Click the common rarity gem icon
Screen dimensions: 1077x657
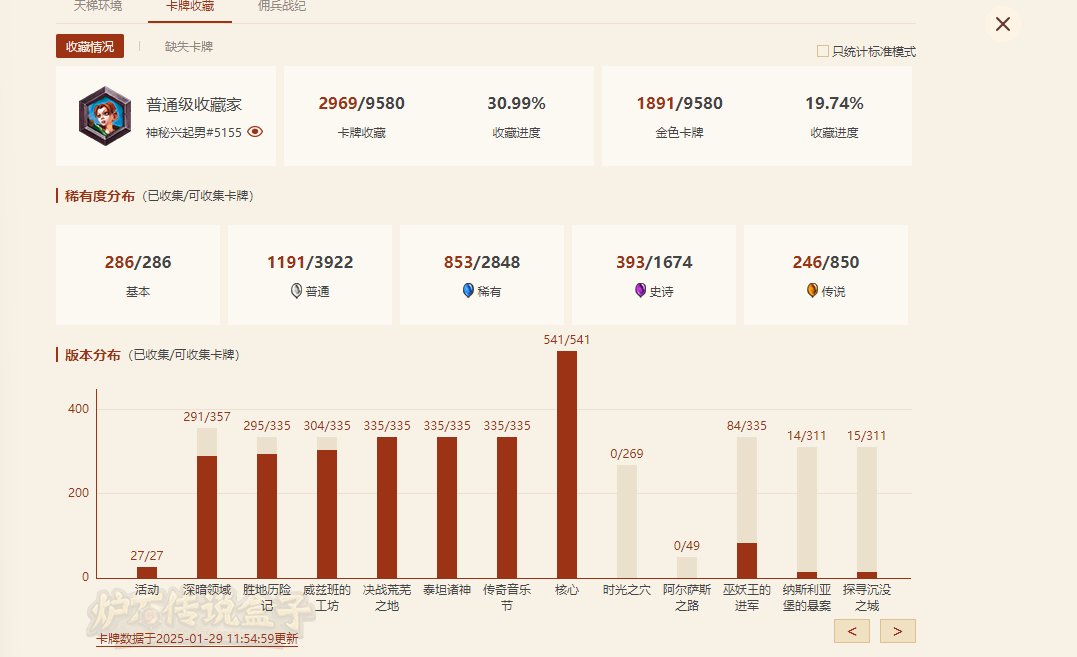coord(296,291)
